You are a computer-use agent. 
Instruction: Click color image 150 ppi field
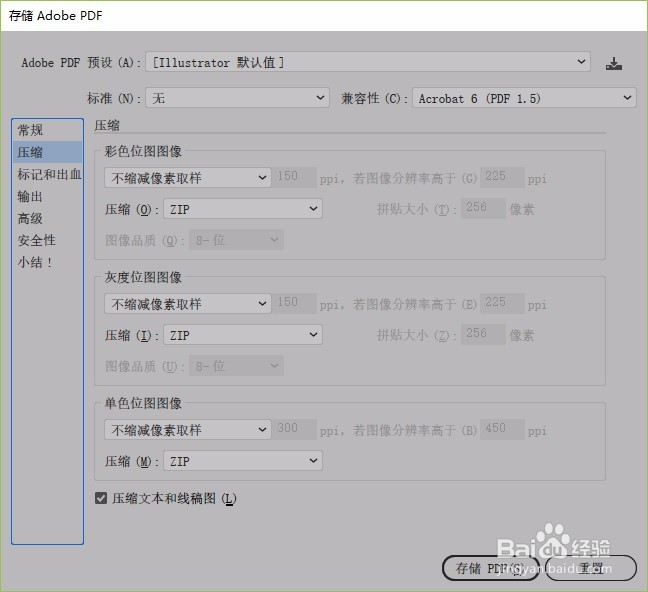coord(294,177)
